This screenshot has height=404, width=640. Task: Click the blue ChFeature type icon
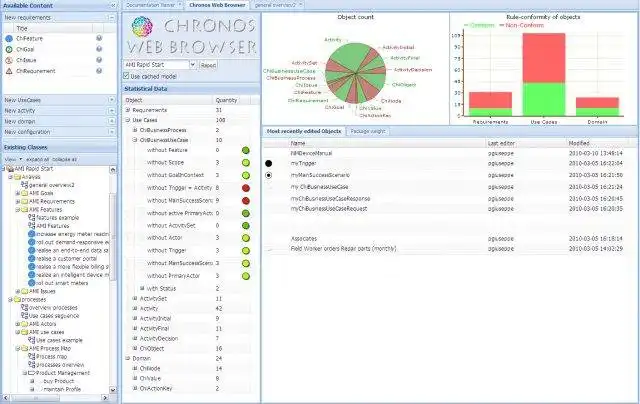coord(9,38)
